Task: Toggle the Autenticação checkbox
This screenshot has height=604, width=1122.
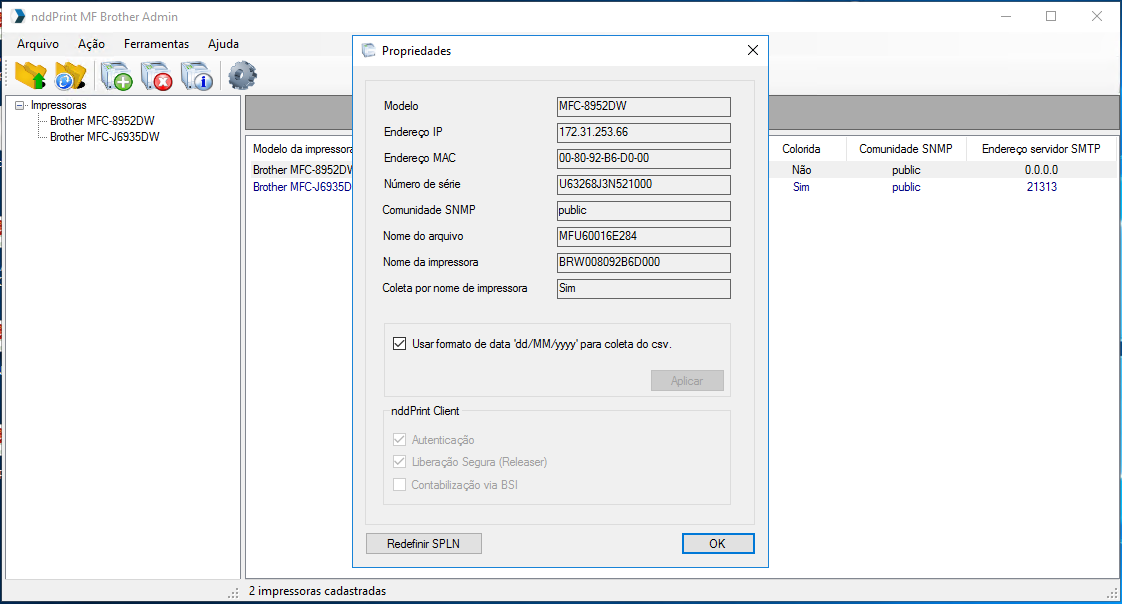Action: (x=400, y=440)
